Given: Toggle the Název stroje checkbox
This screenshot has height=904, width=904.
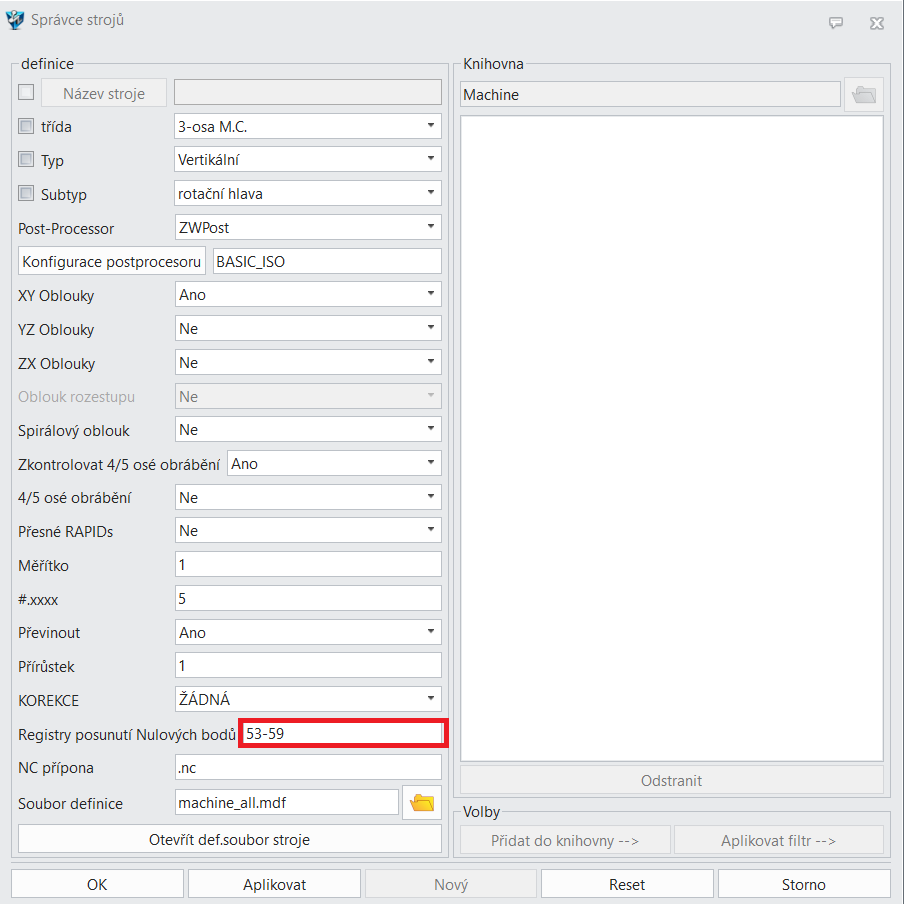Looking at the screenshot, I should pyautogui.click(x=26, y=92).
